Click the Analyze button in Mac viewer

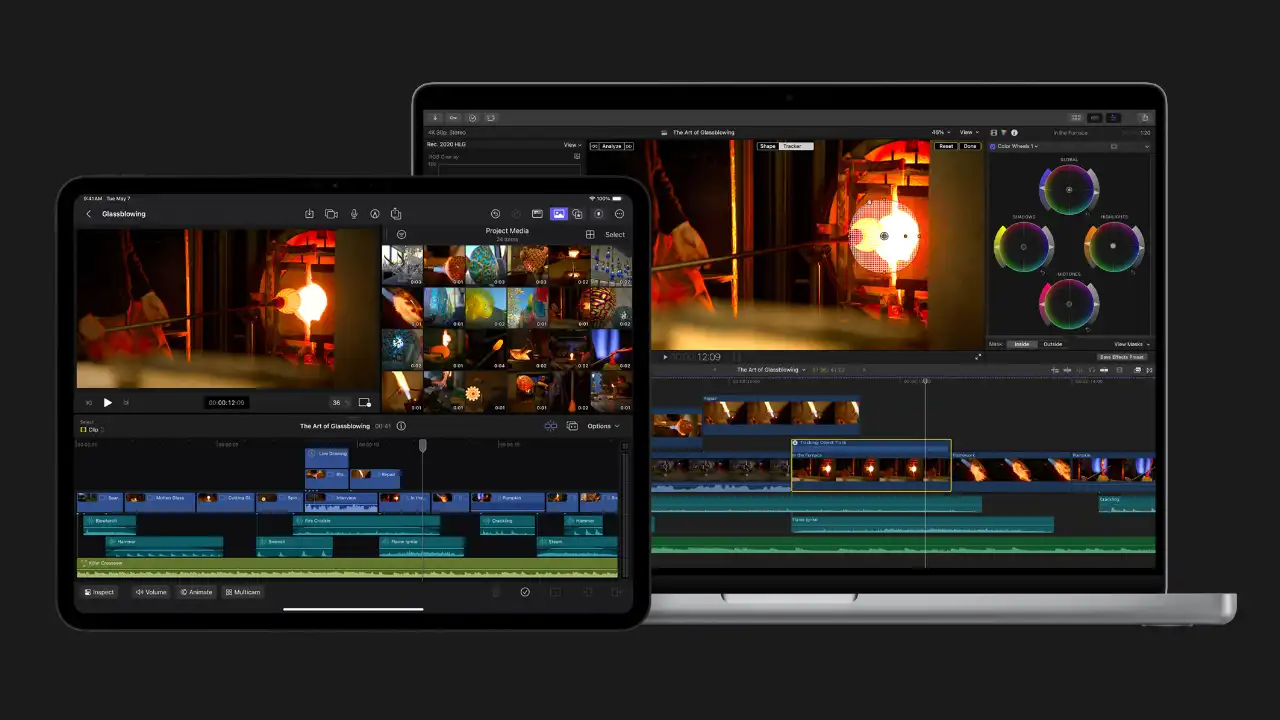(612, 146)
